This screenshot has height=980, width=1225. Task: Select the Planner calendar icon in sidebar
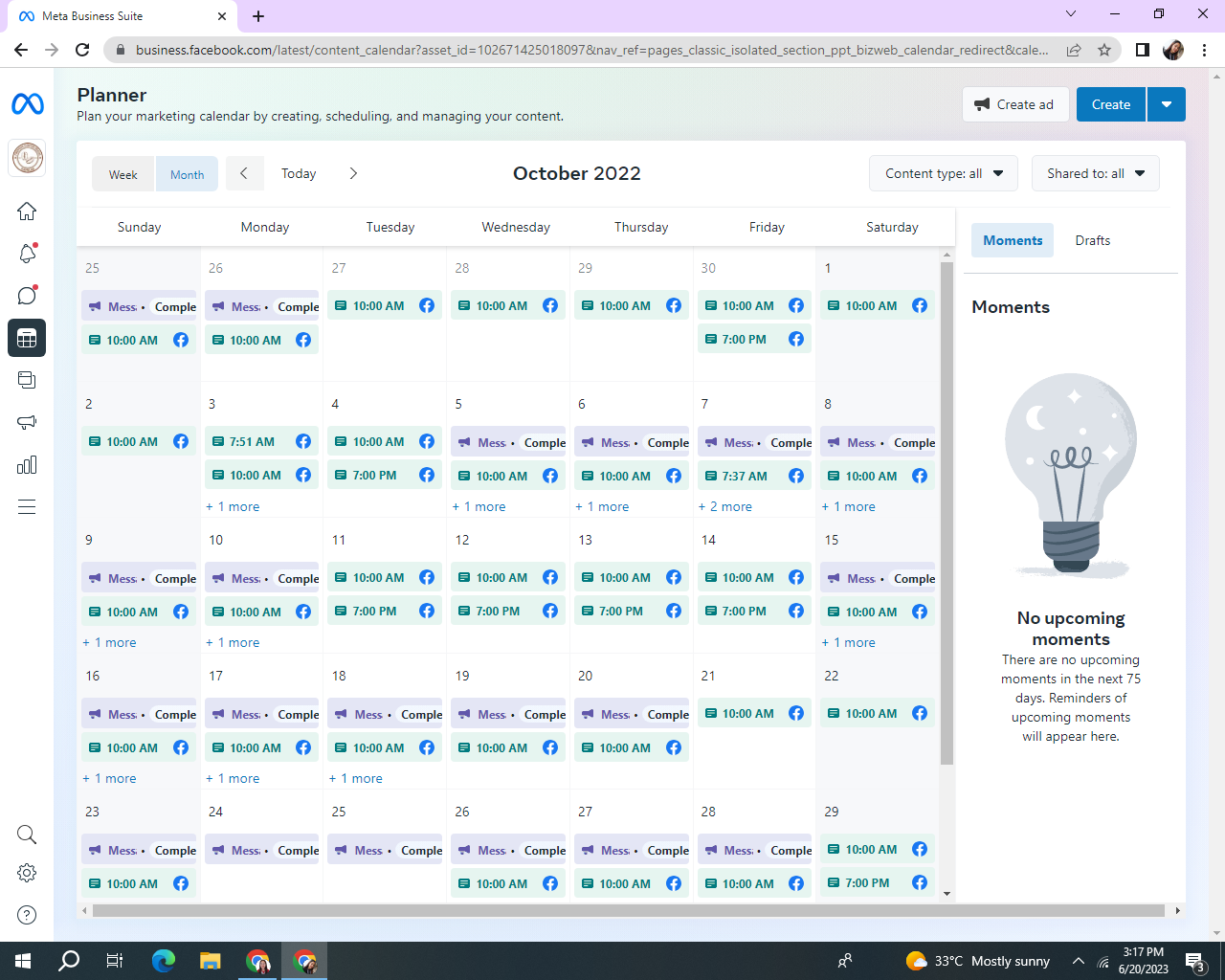pyautogui.click(x=27, y=338)
